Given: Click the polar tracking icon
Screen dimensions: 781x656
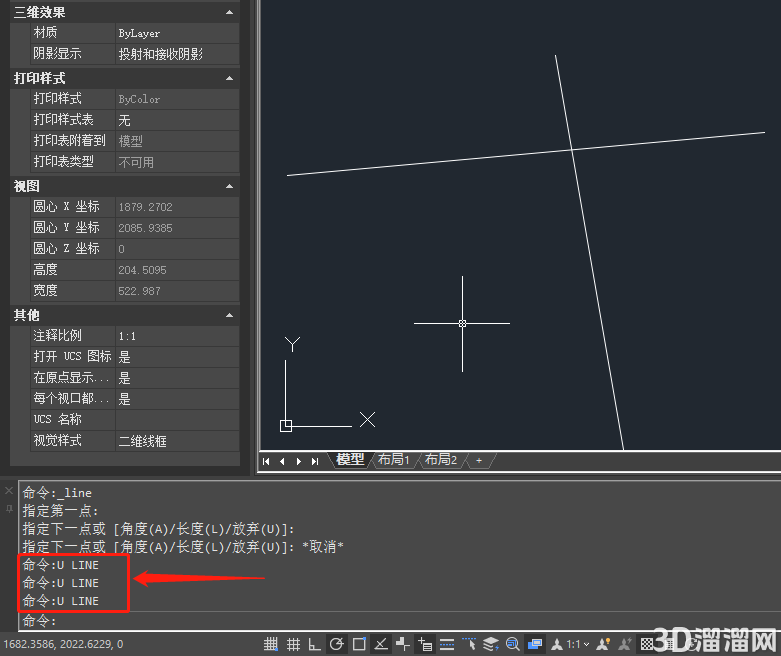Looking at the screenshot, I should pyautogui.click(x=337, y=644).
